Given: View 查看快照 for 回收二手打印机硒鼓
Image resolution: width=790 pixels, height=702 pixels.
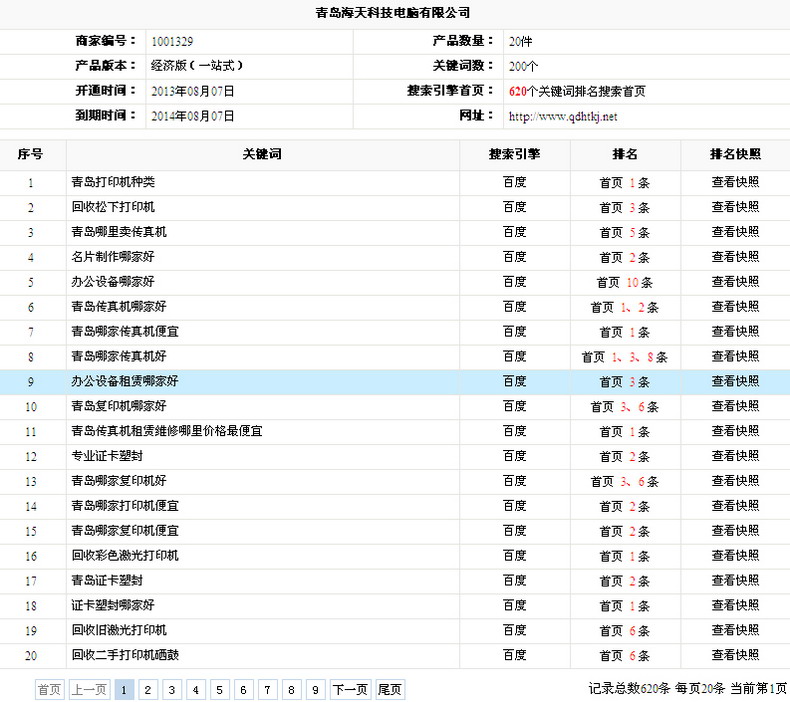Looking at the screenshot, I should (735, 656).
